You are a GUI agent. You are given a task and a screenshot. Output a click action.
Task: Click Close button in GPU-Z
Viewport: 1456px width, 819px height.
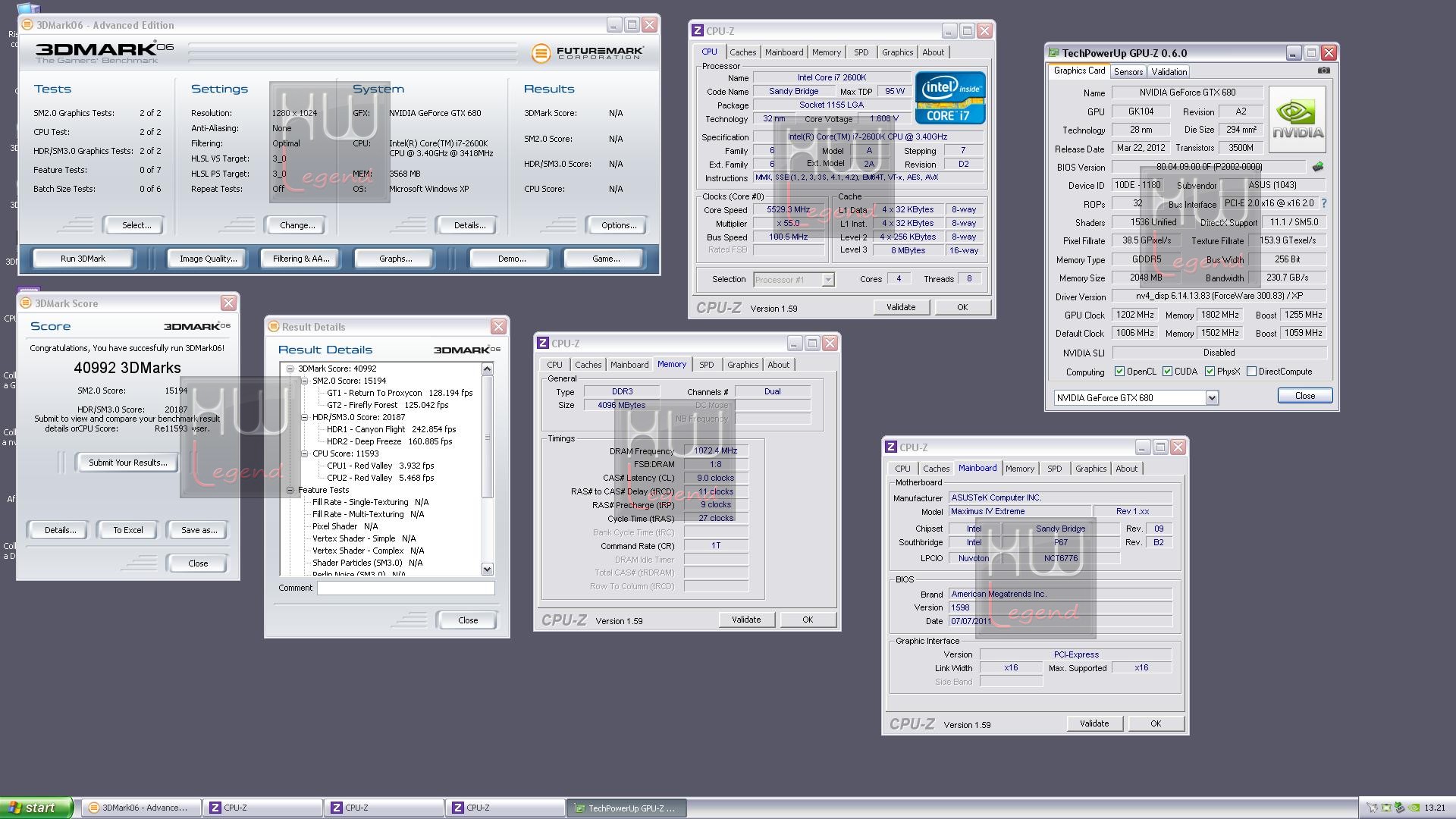tap(1304, 396)
